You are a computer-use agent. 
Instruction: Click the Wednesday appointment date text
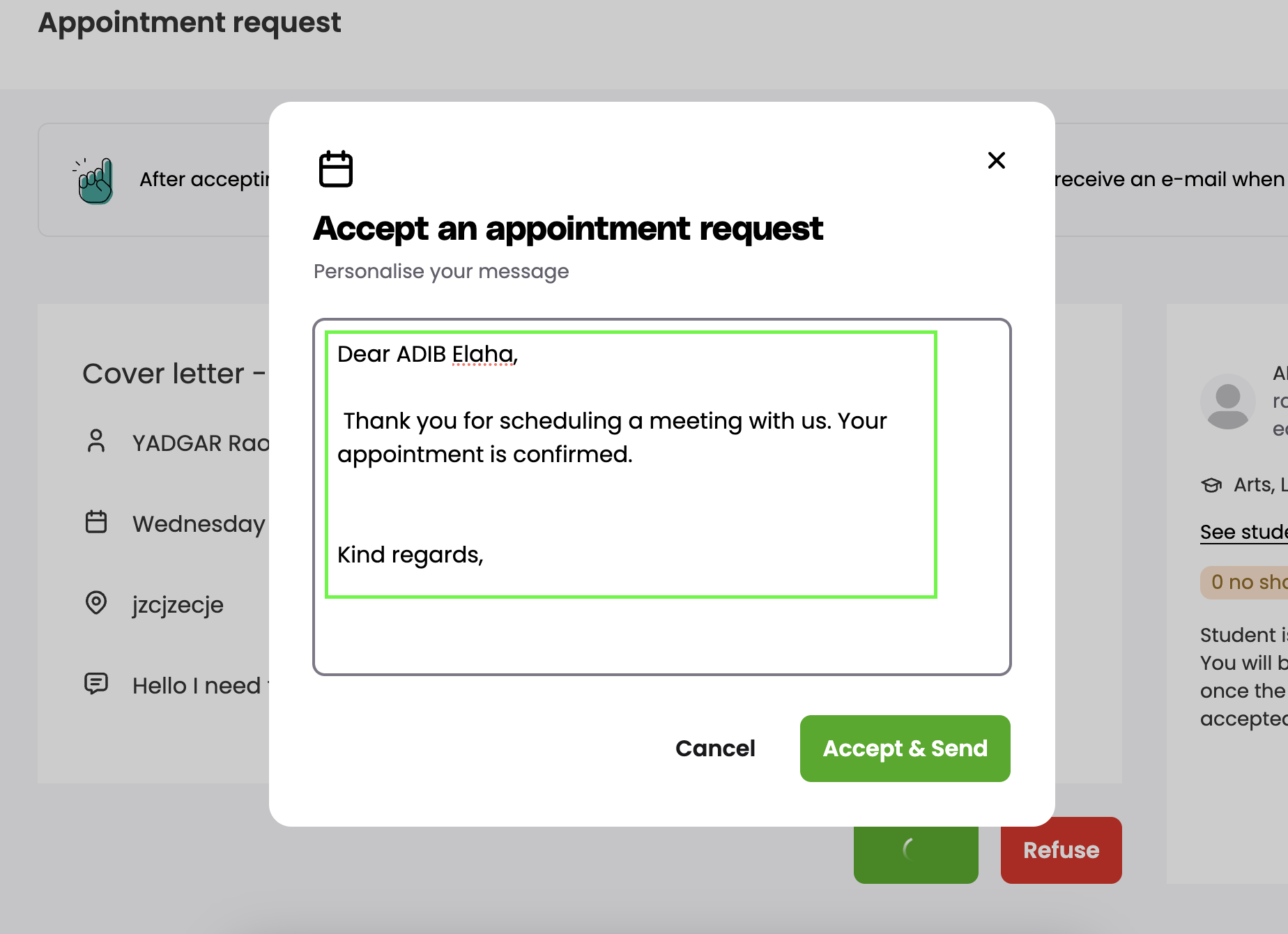[199, 523]
